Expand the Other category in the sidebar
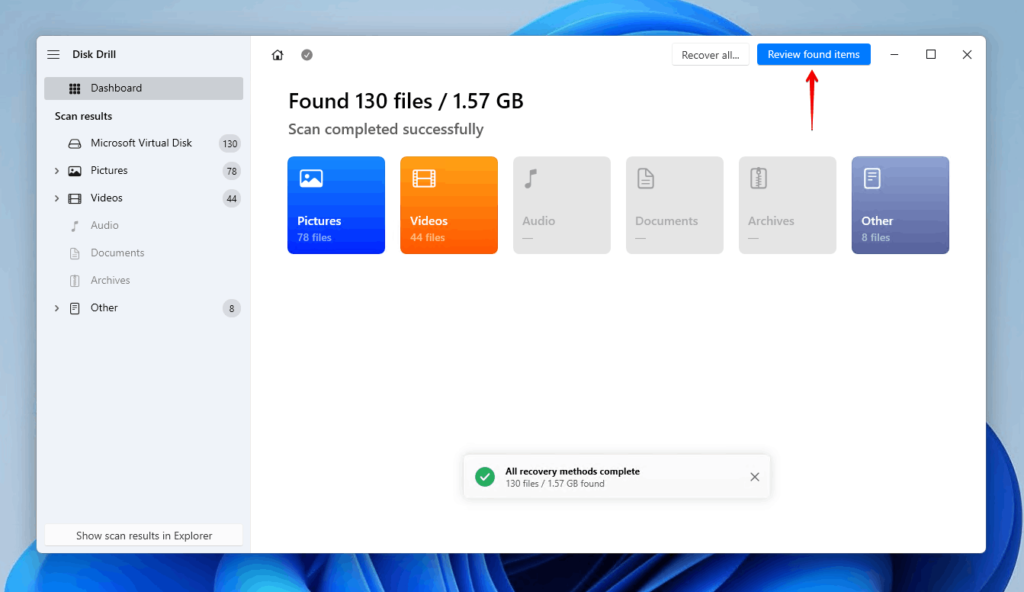 pos(56,308)
